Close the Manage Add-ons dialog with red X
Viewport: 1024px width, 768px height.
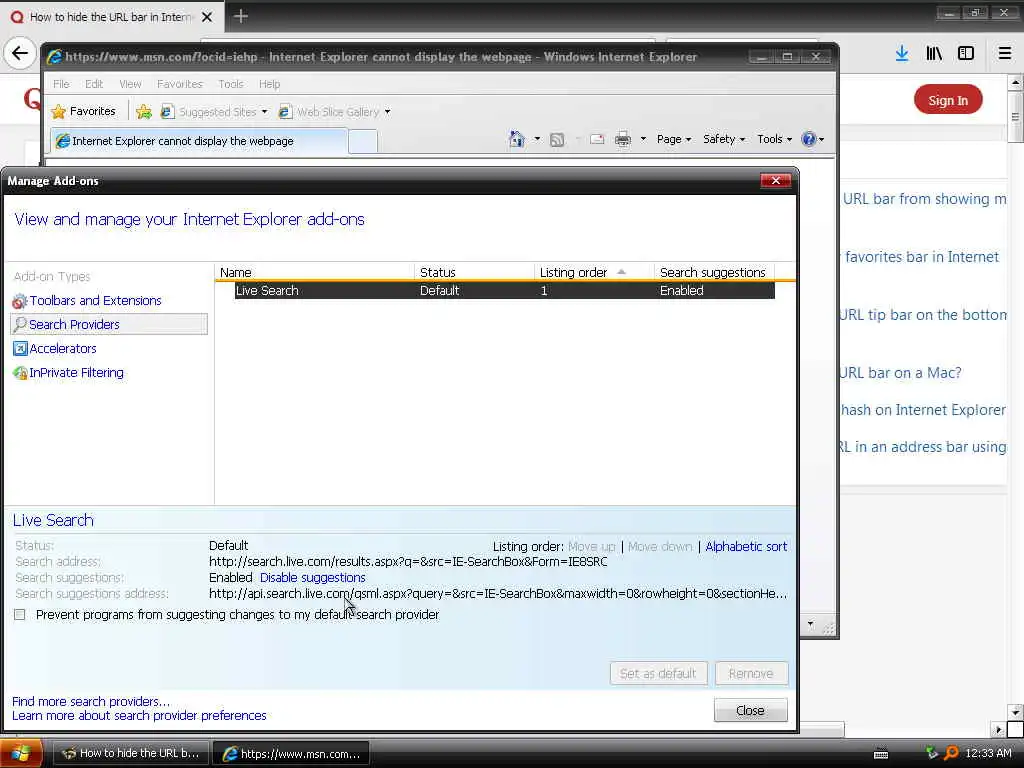(776, 181)
